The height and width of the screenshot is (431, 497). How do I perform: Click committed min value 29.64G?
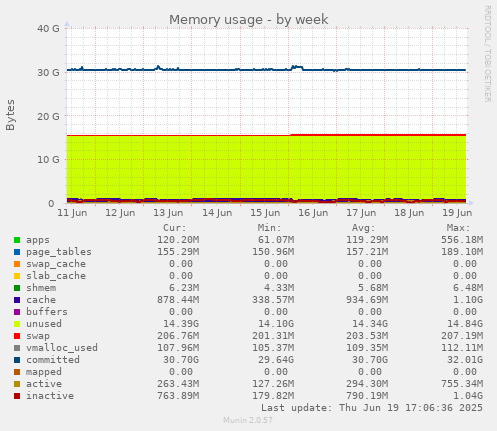[x=276, y=360]
